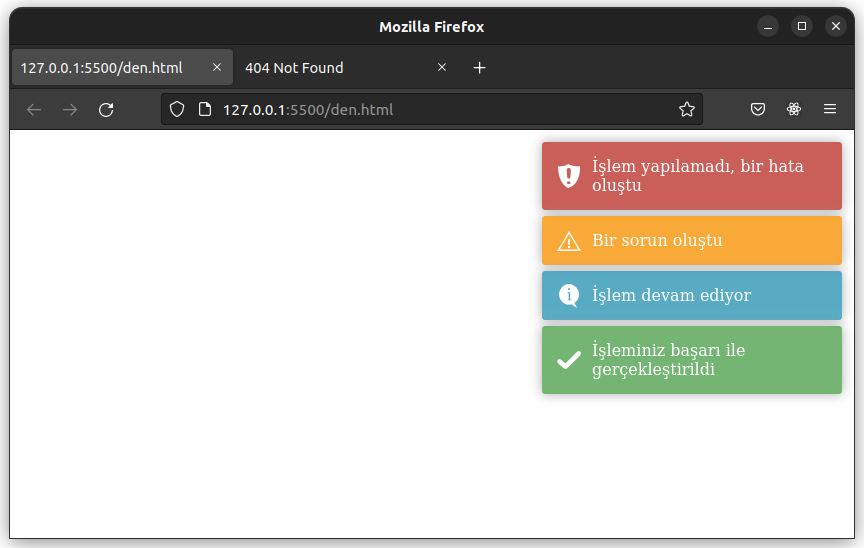
Task: Click the red error notification message
Action: click(692, 176)
